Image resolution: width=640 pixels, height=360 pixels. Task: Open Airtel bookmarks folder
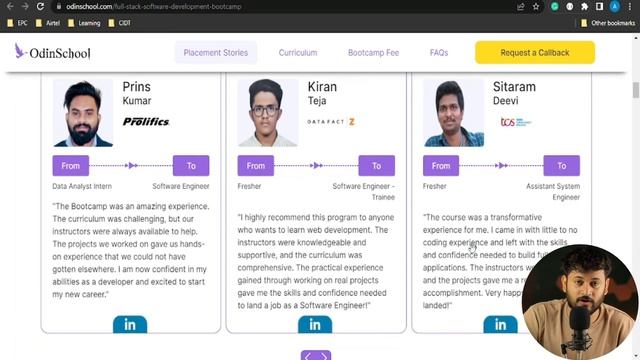click(x=48, y=23)
